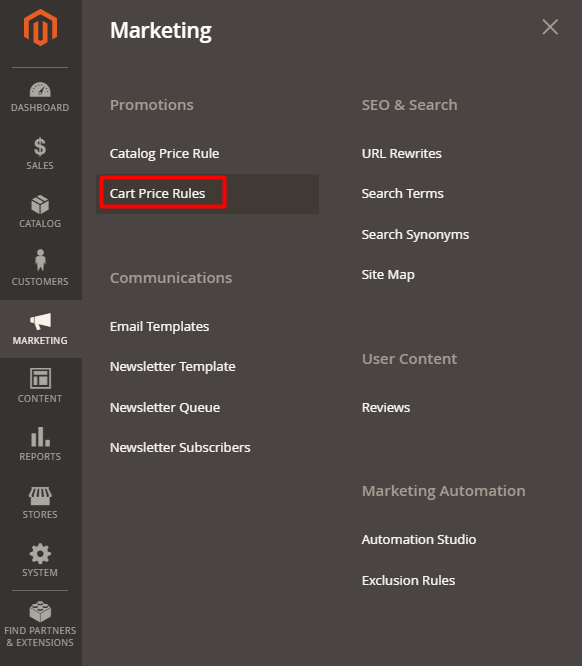Select Cart Price Rules

[157, 193]
